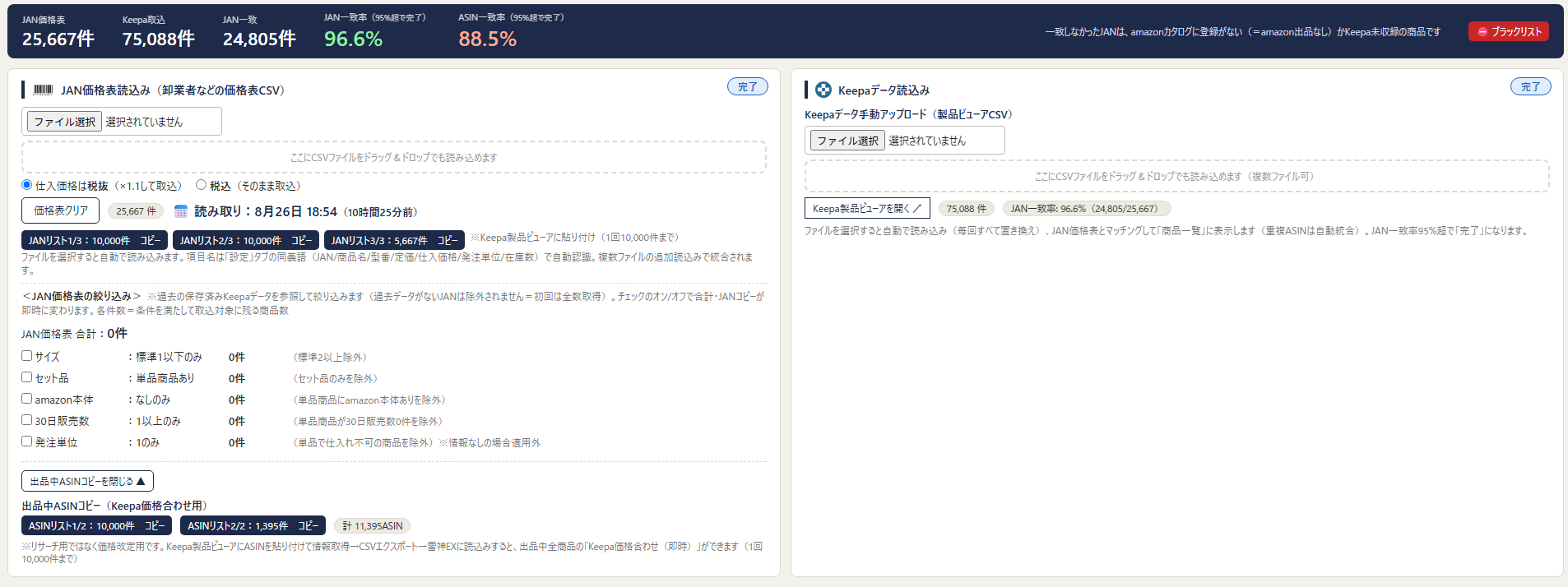The height and width of the screenshot is (587, 1568).
Task: Select the 仕入価格は税抜 radio option
Action: 26,185
